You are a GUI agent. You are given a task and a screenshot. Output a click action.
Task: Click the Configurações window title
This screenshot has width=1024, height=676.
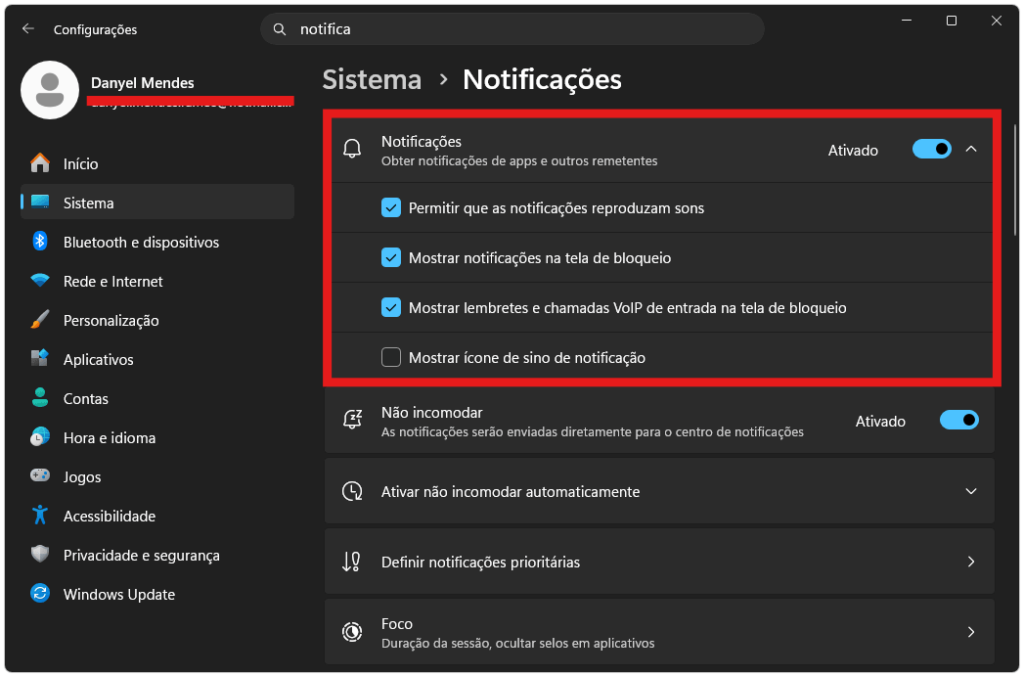pos(95,29)
